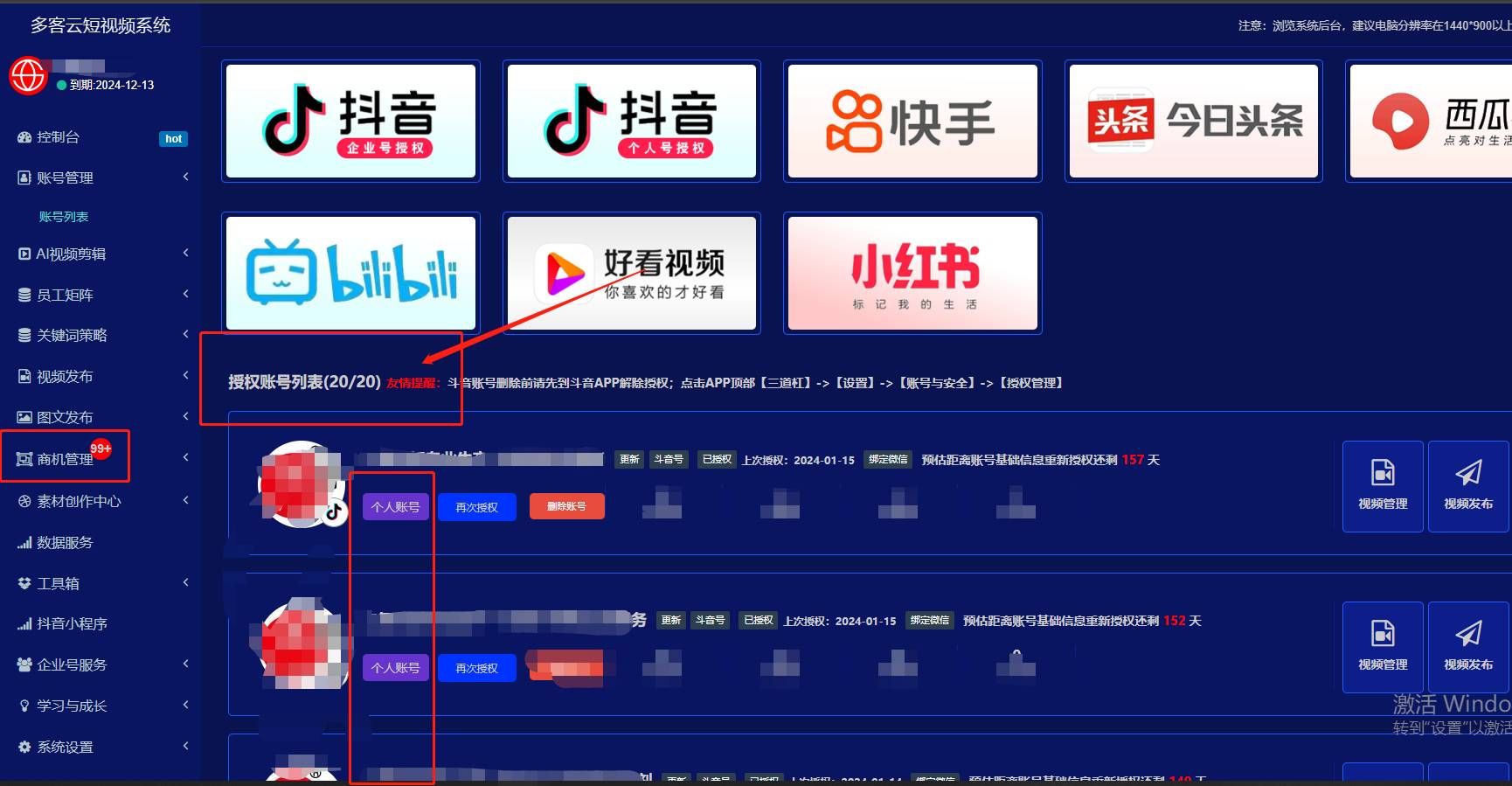Click the 关键词策略 sidebar icon
This screenshot has width=1512, height=786.
24,335
